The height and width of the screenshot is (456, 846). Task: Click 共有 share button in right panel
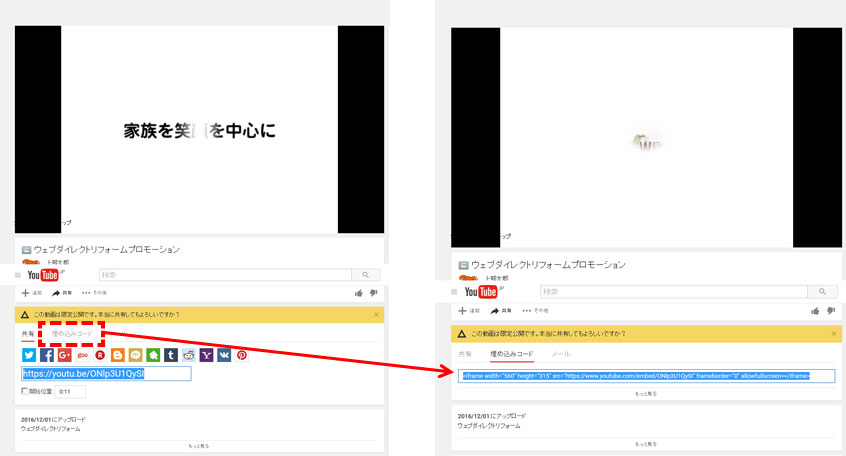(501, 311)
